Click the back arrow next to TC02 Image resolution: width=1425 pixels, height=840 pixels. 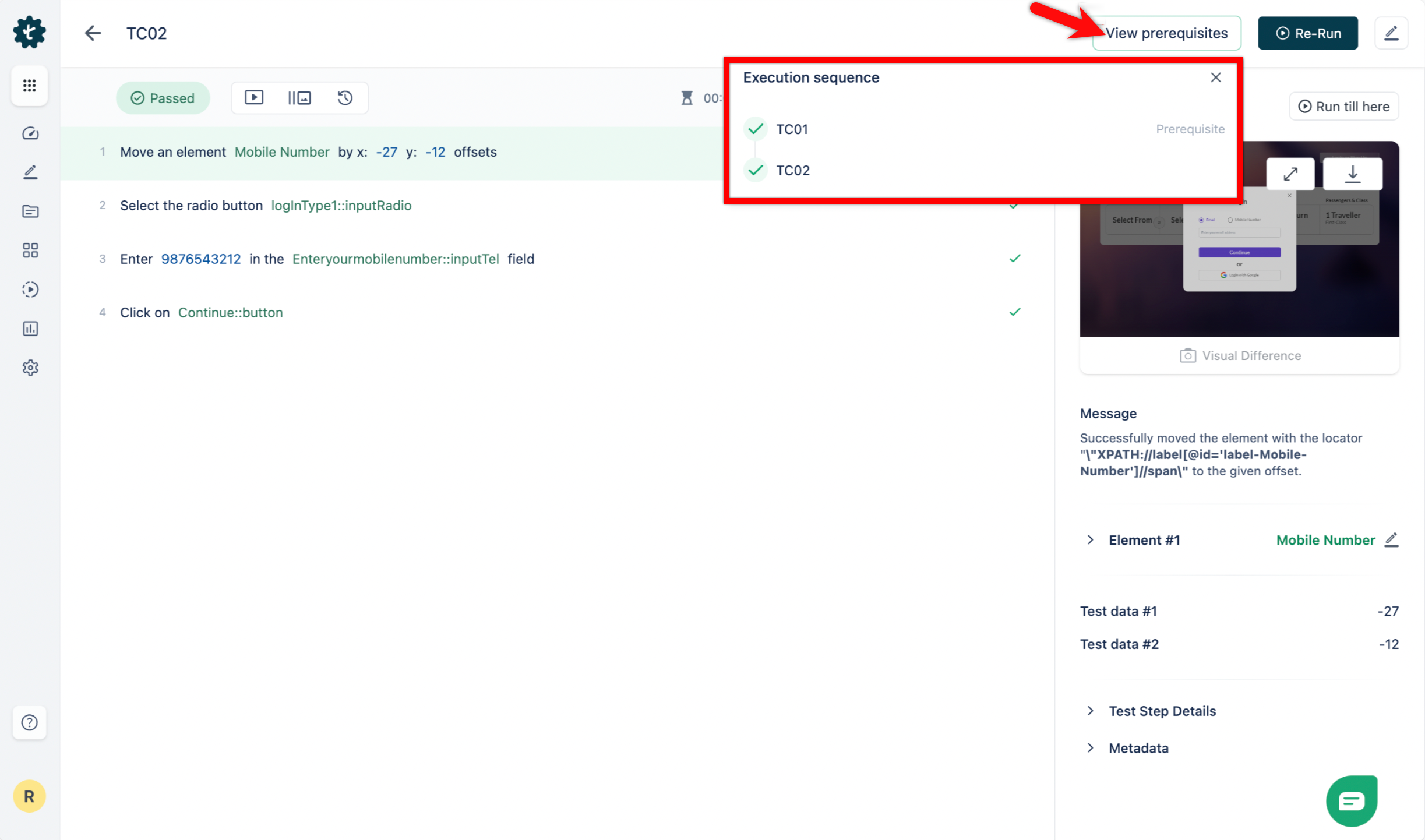93,33
